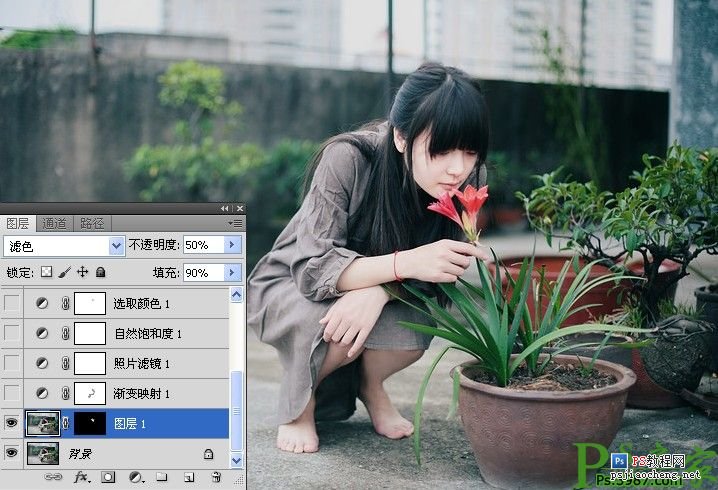
Task: Open the 滤色 blend mode dropdown
Action: [x=116, y=246]
